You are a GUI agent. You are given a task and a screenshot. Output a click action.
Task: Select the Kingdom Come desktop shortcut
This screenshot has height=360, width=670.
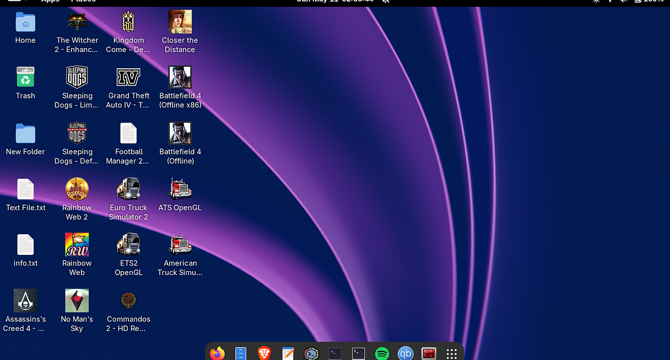[128, 22]
